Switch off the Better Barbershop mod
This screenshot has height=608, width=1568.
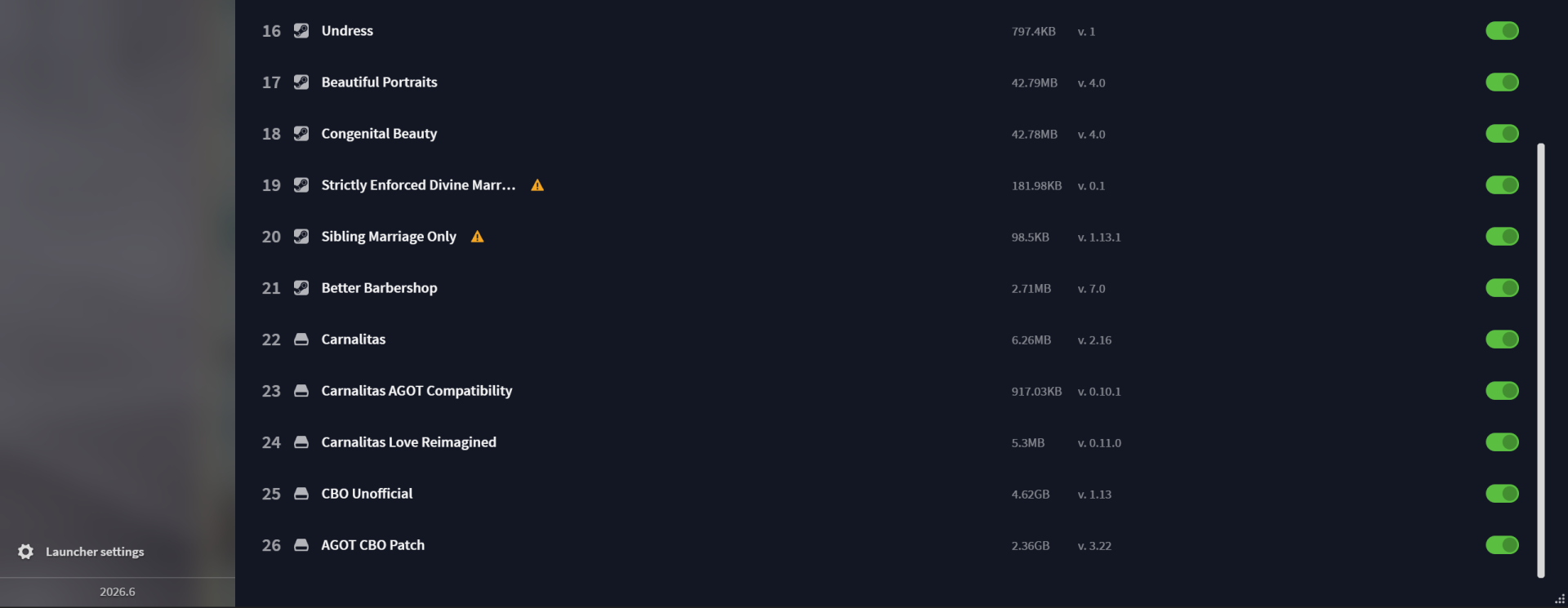(1502, 288)
